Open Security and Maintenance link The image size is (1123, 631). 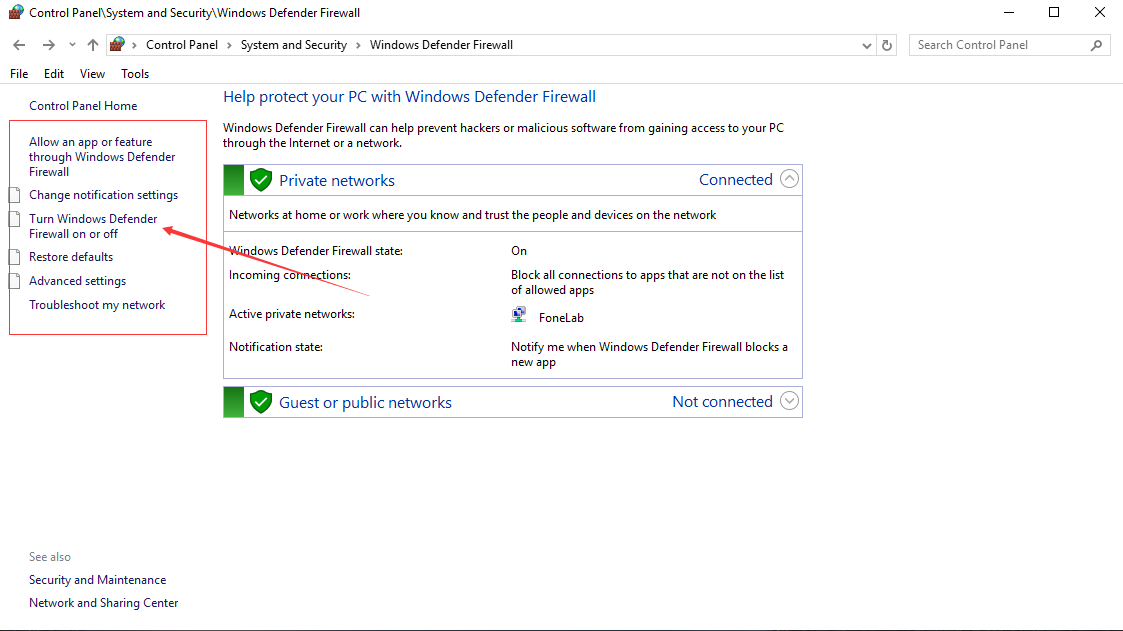pyautogui.click(x=97, y=580)
